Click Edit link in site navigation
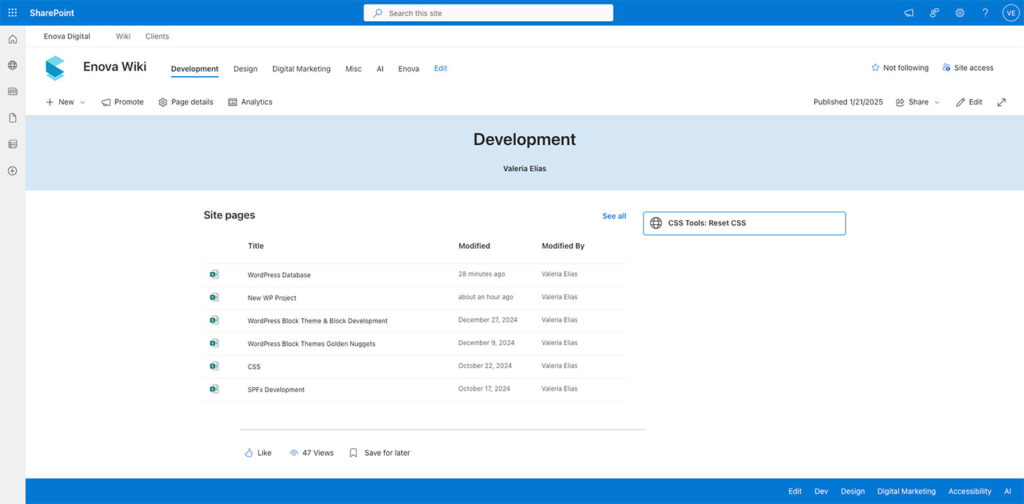Image resolution: width=1024 pixels, height=504 pixels. (441, 69)
